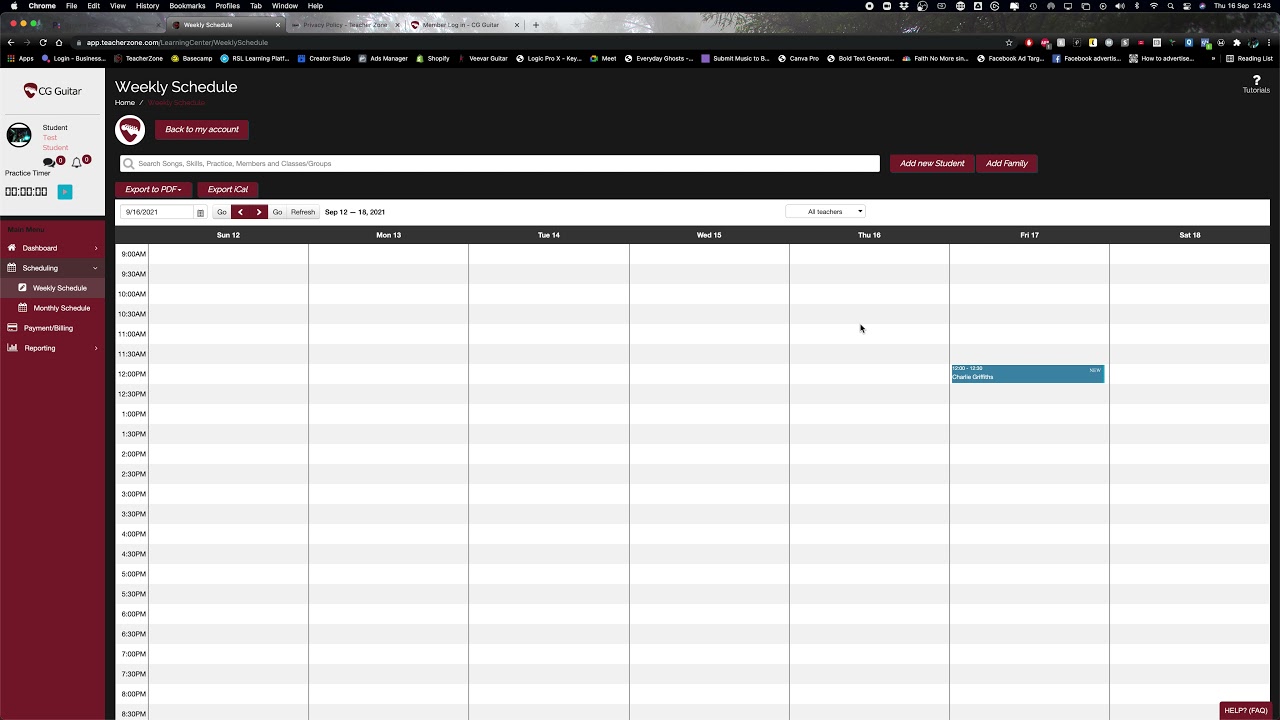
Task: Open the Reading List button
Action: click(1250, 59)
